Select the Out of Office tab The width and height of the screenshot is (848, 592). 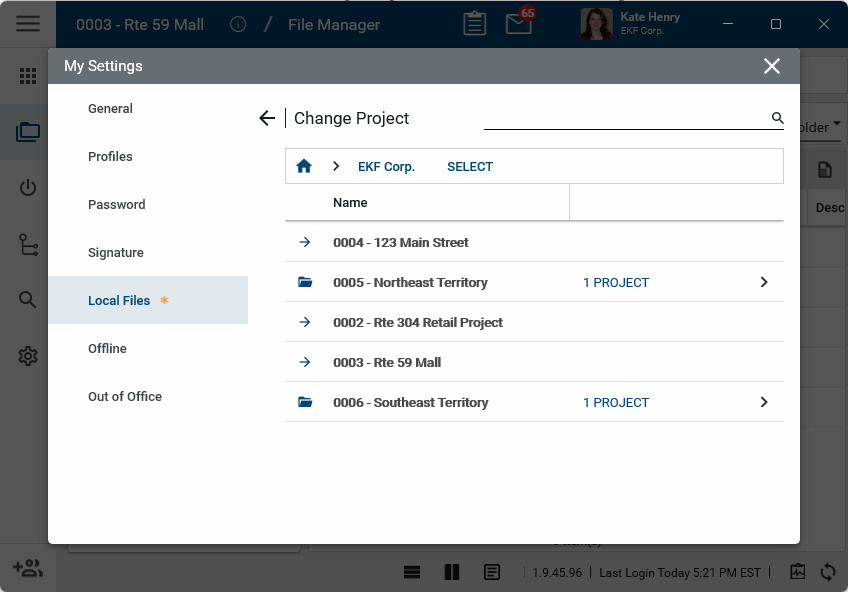(125, 397)
